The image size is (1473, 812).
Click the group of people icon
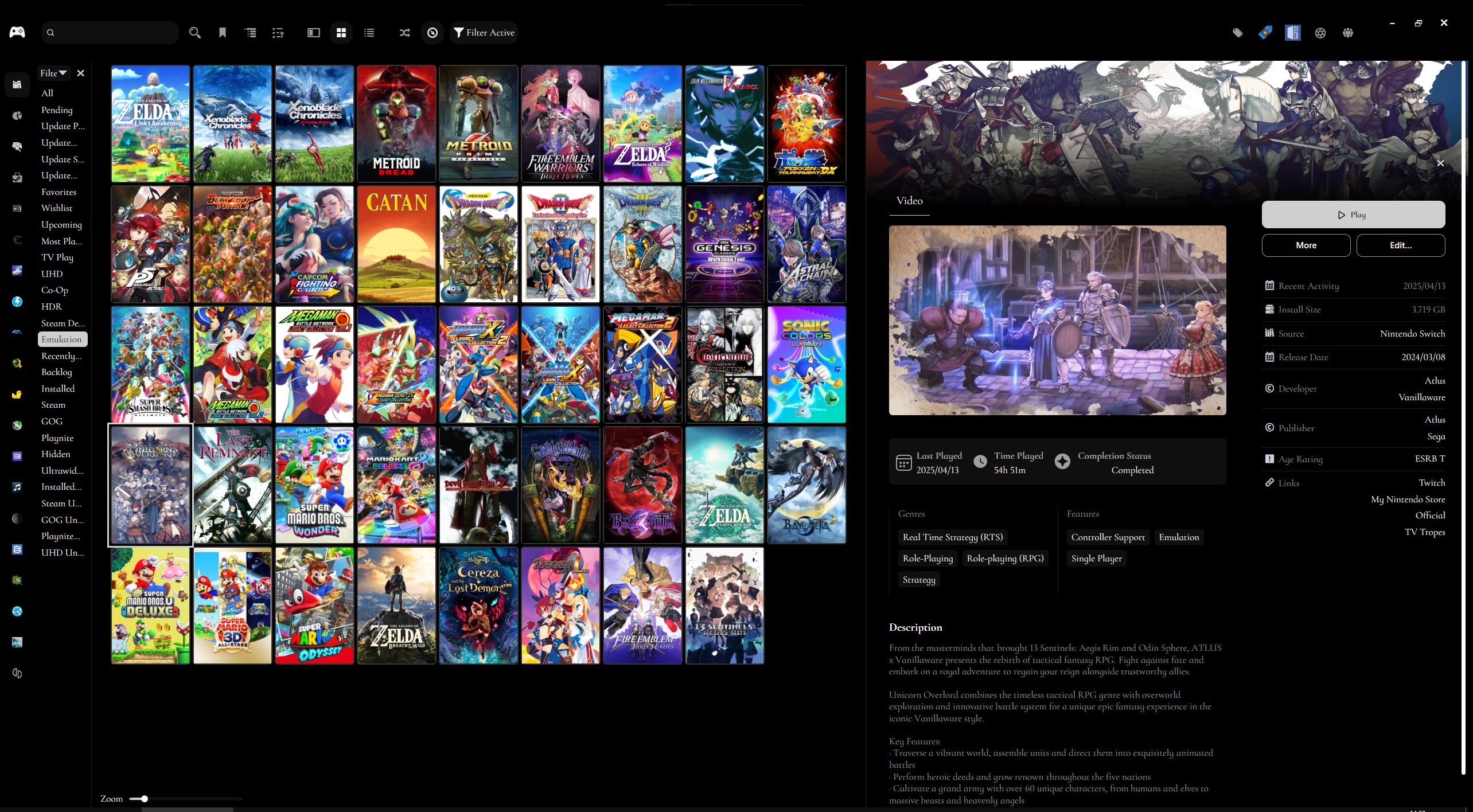point(1348,33)
